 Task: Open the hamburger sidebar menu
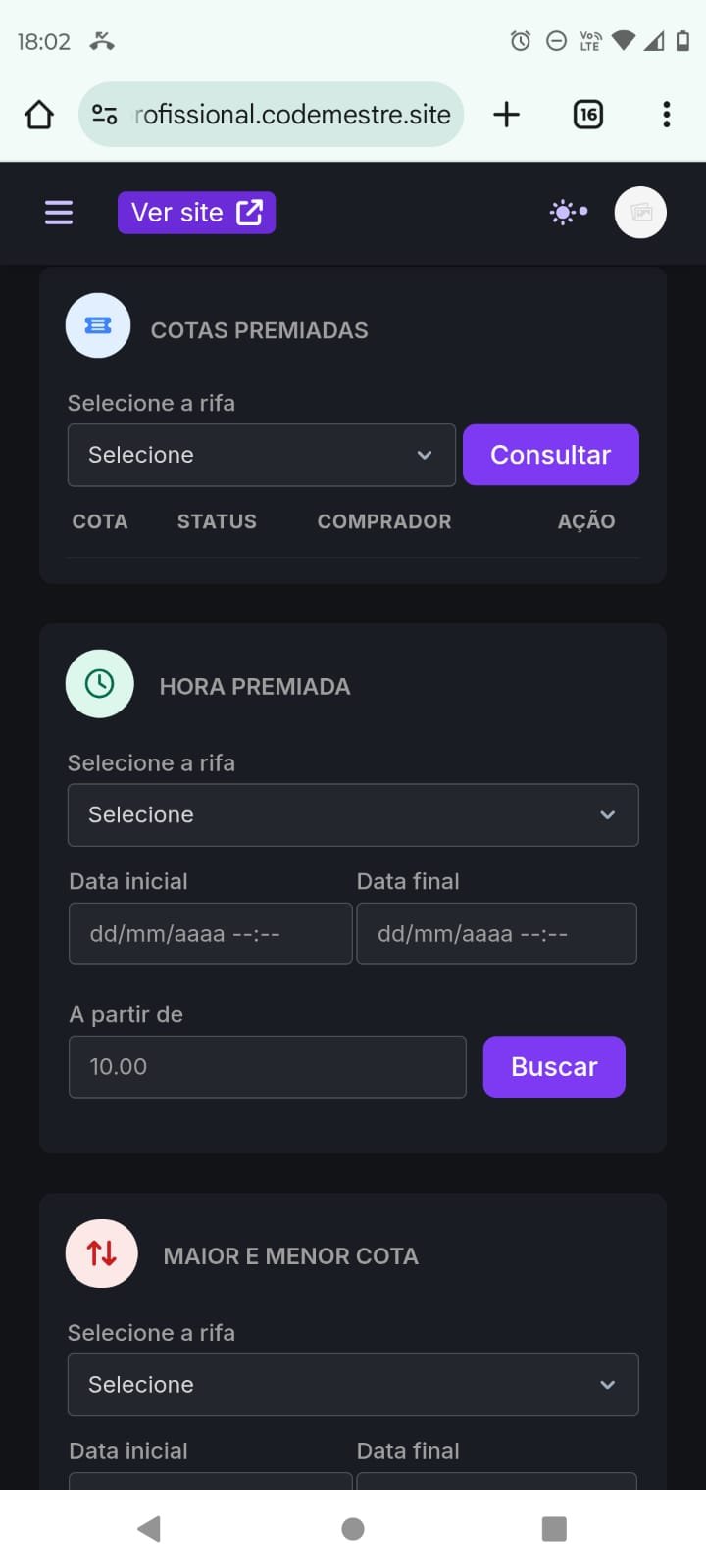59,213
